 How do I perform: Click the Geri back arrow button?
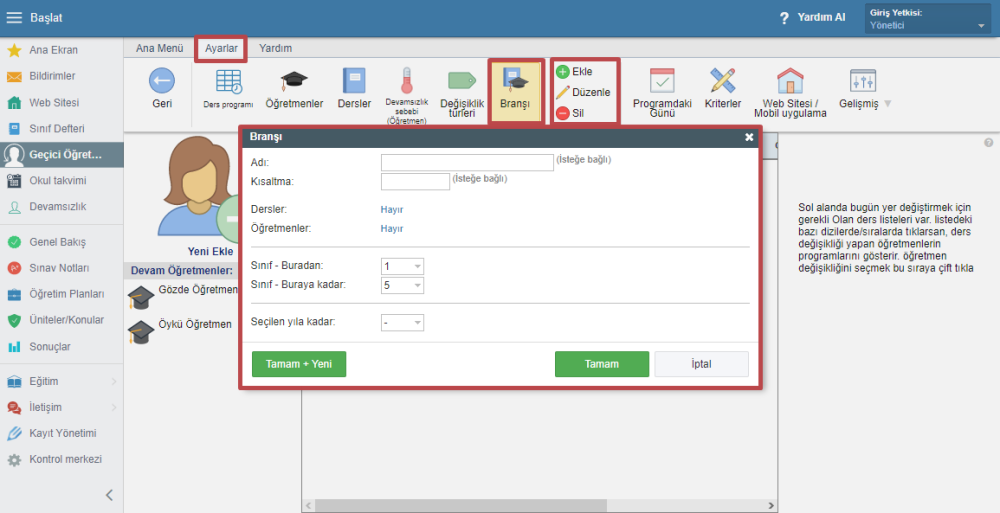coord(162,89)
